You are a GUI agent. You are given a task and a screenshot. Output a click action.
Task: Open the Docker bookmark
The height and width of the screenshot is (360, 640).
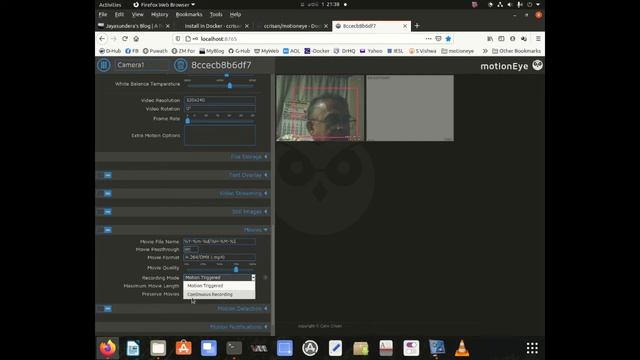pos(317,51)
